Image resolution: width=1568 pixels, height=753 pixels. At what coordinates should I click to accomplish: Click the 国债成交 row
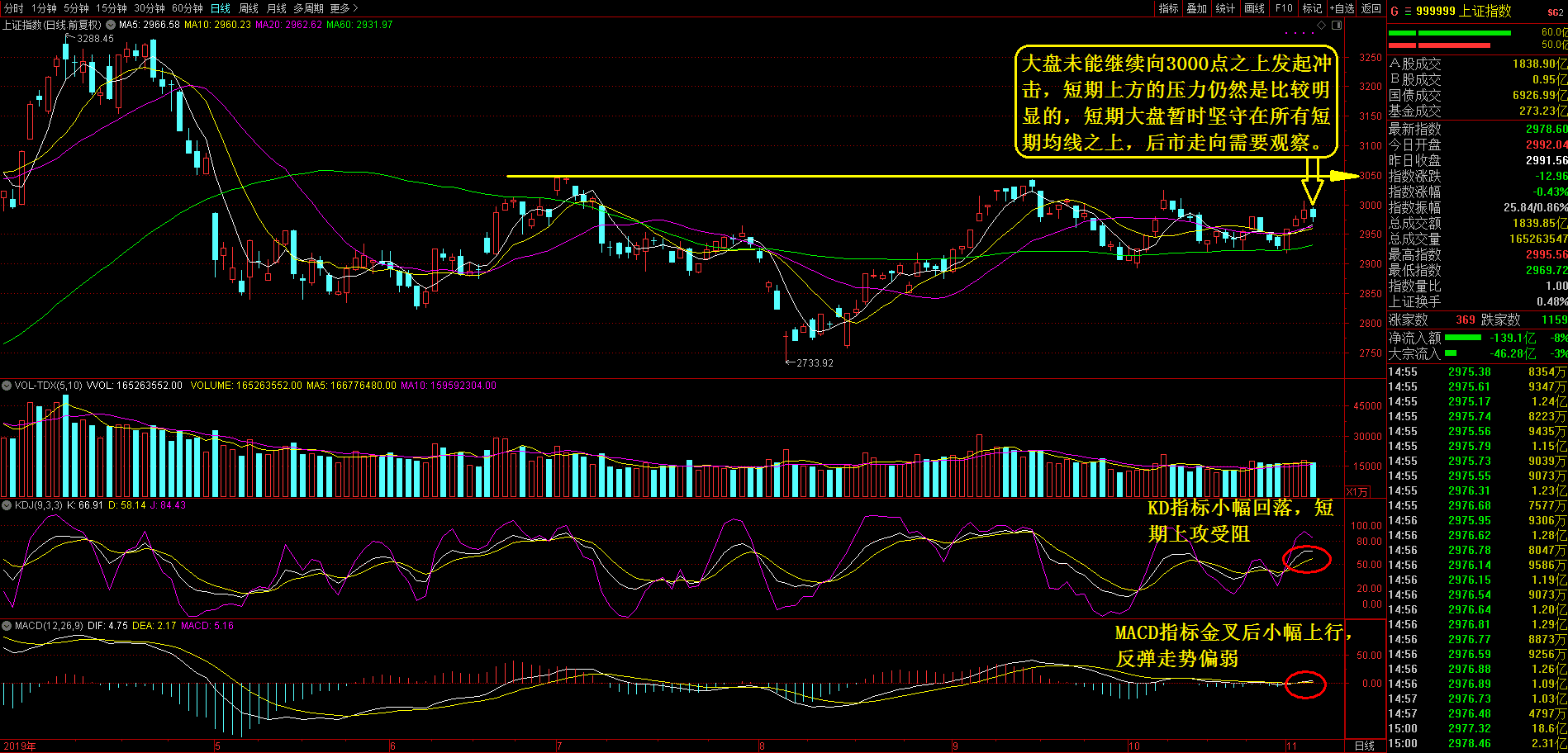click(x=1477, y=95)
